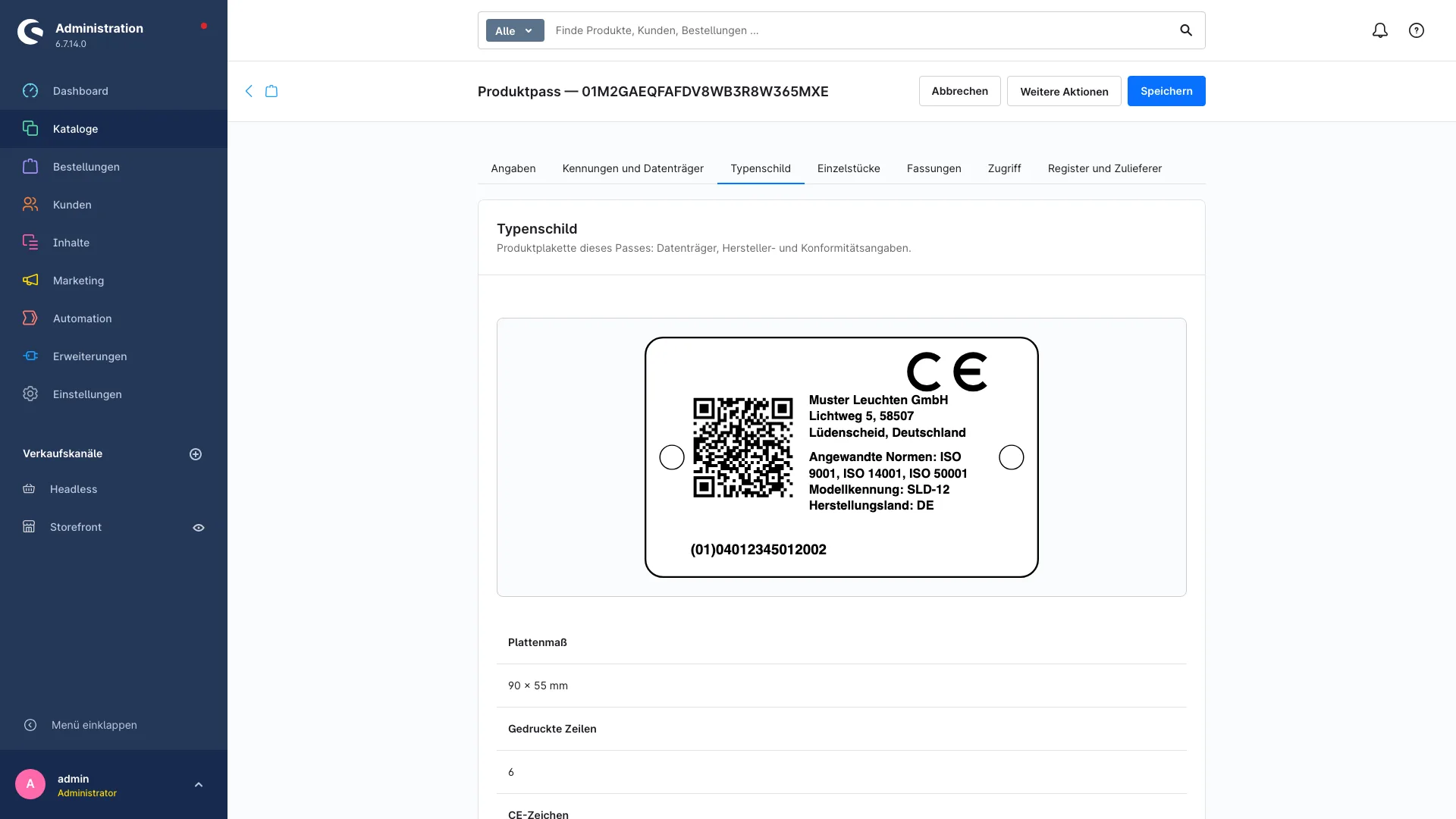Add a new Verkaufskanal with plus icon

(196, 454)
